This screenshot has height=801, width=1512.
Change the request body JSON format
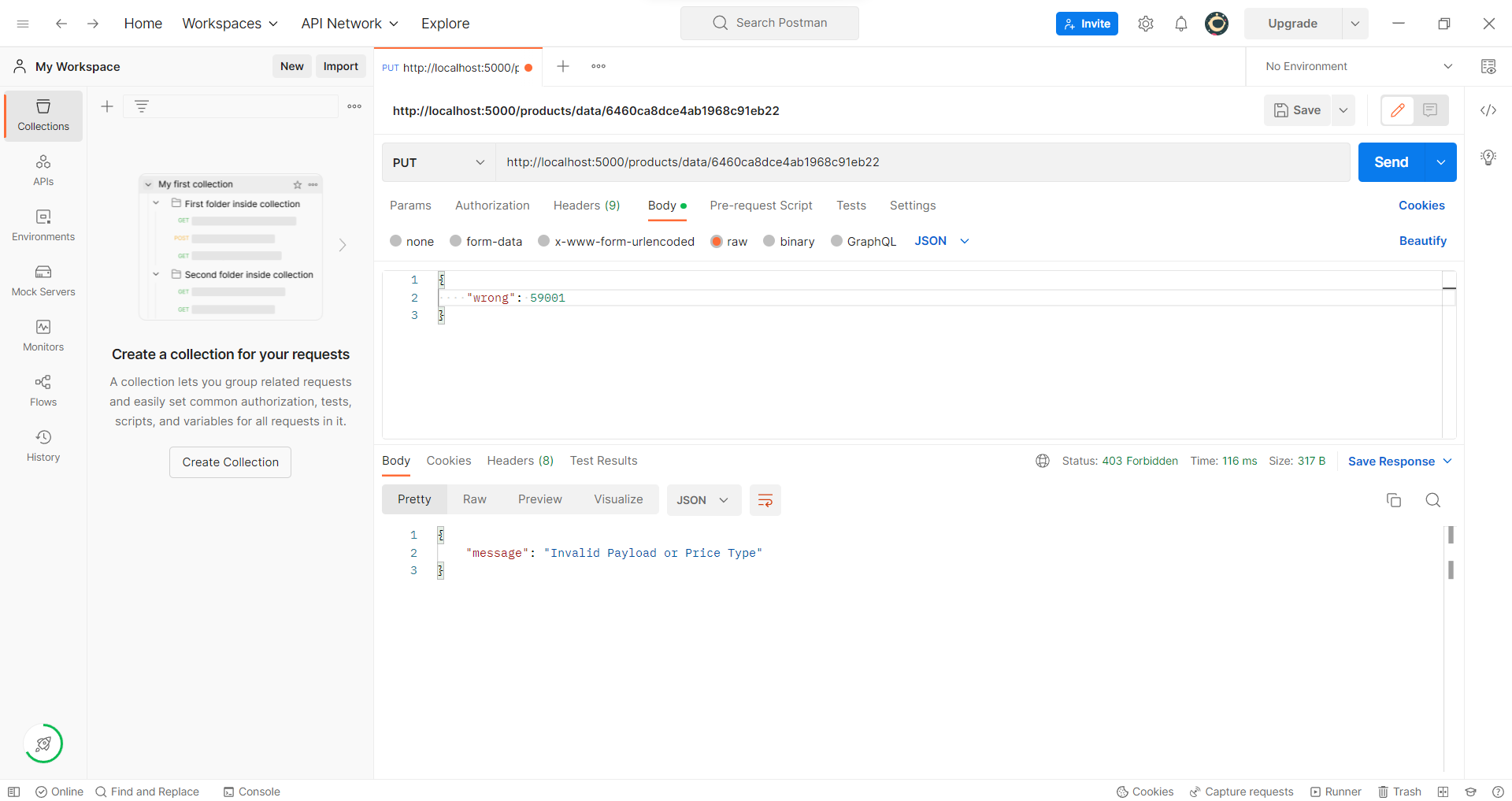pyautogui.click(x=942, y=241)
